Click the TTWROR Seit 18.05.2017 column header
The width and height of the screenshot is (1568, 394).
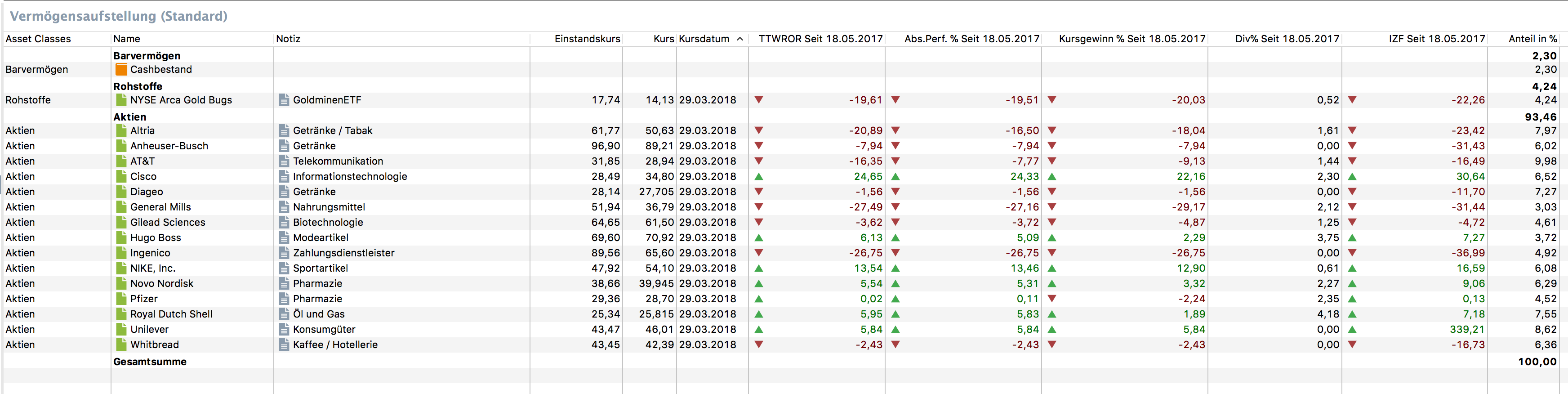click(x=820, y=39)
